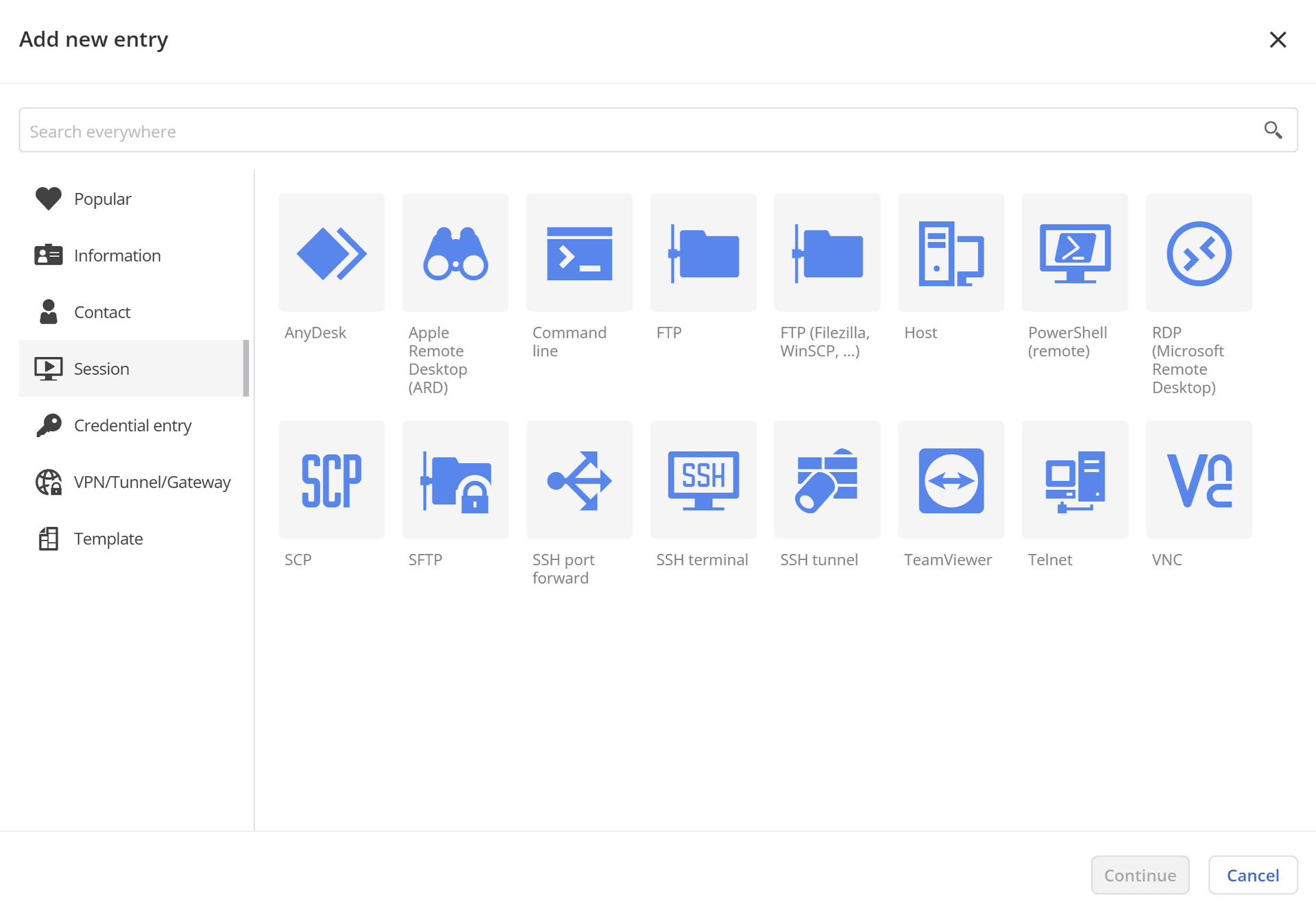Open the VPN/Tunnel/Gateway category

[x=151, y=482]
